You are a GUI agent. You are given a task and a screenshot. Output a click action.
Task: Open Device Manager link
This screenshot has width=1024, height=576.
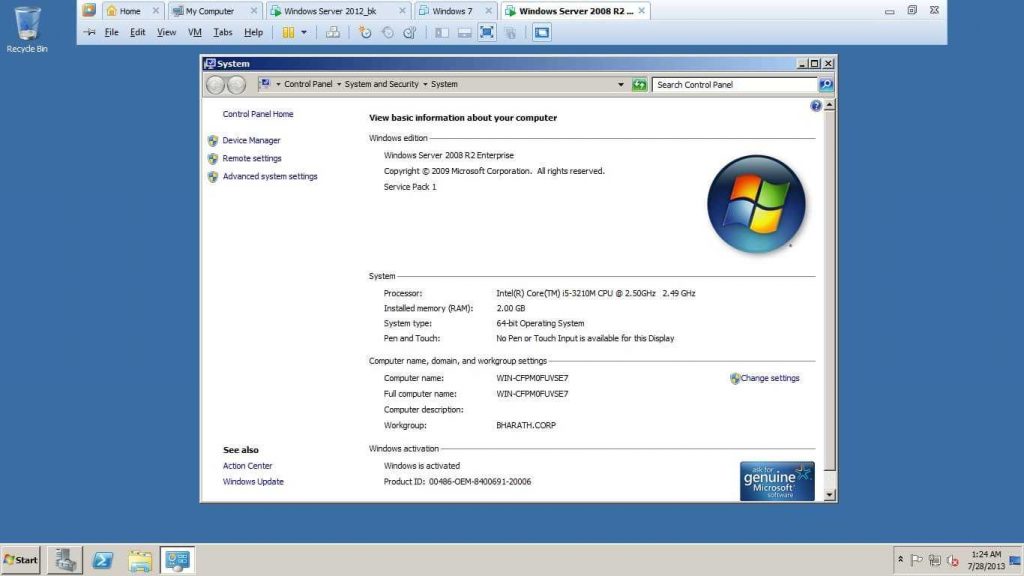(x=251, y=140)
